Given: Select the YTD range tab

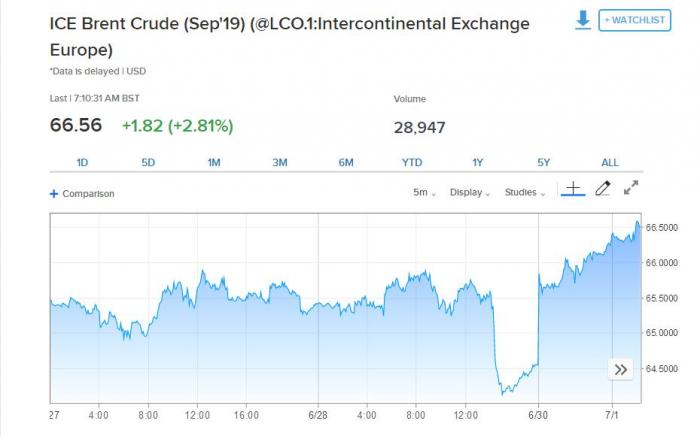Looking at the screenshot, I should pos(412,162).
